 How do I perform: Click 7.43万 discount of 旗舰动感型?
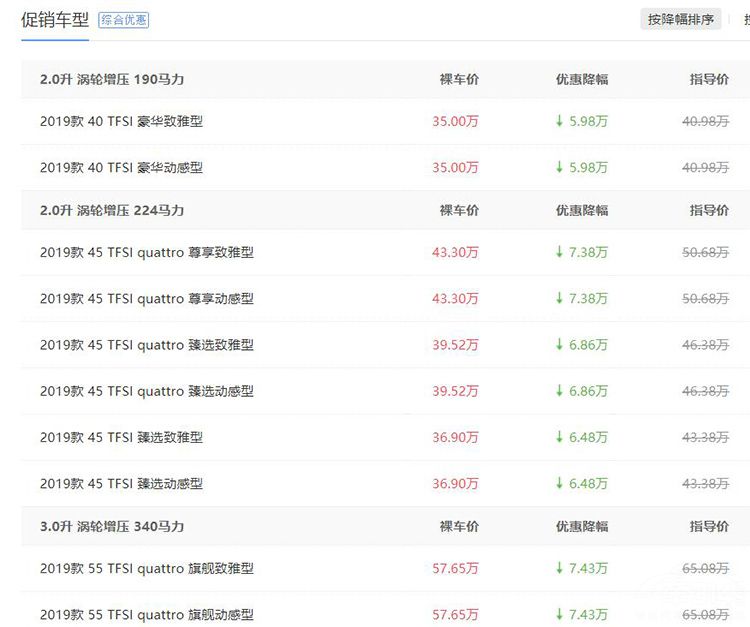click(x=582, y=615)
